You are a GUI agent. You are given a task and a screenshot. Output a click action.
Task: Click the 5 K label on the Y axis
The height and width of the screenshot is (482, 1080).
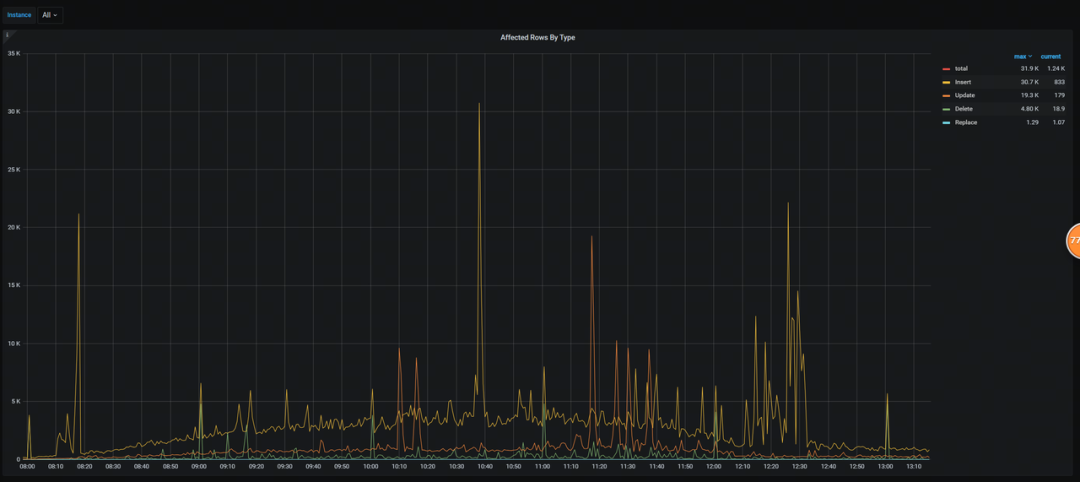pyautogui.click(x=15, y=401)
